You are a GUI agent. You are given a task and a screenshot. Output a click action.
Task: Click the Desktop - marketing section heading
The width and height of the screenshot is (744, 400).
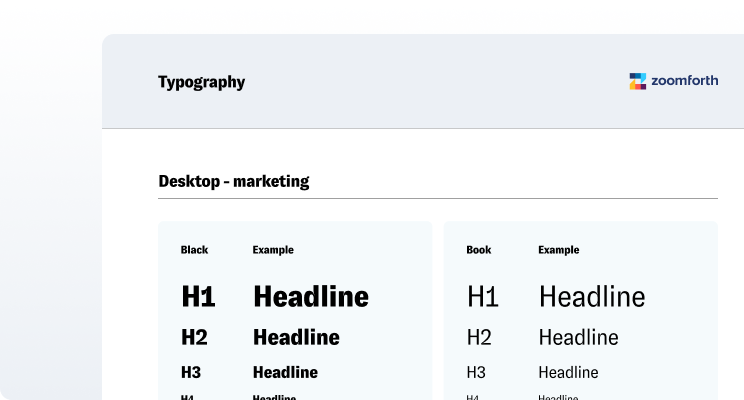tap(234, 181)
